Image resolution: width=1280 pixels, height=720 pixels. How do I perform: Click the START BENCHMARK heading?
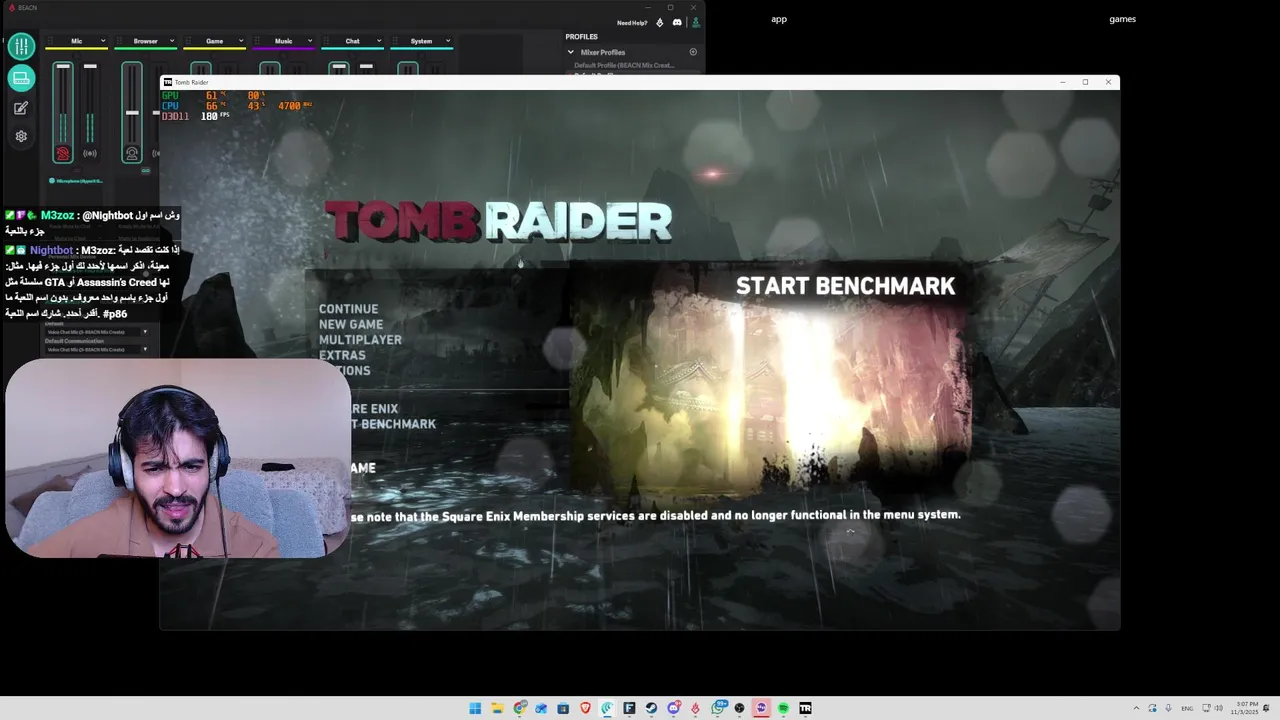845,286
